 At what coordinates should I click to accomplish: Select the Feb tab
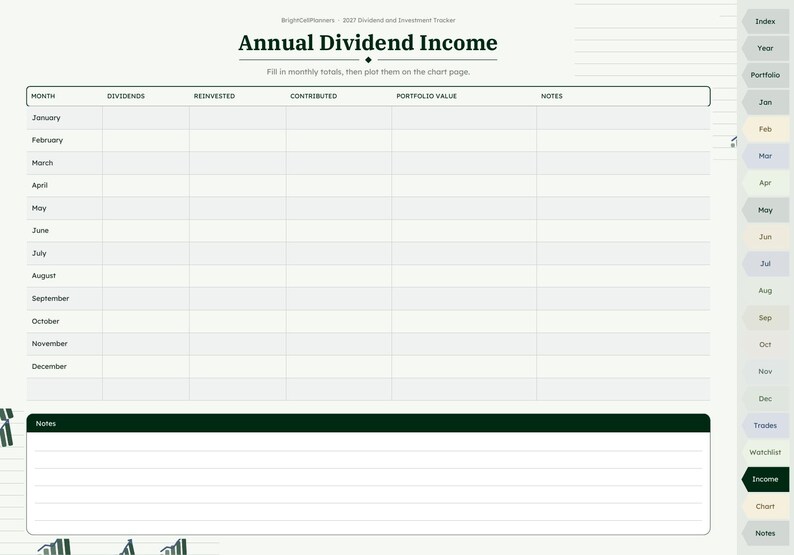click(765, 129)
